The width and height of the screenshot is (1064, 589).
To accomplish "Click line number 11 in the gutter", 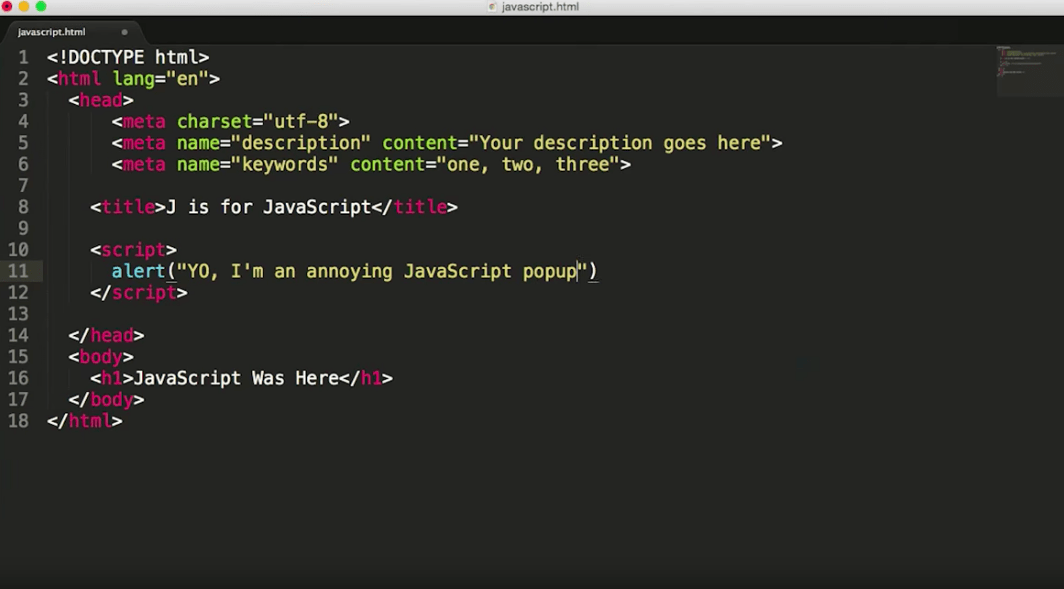I will point(18,271).
